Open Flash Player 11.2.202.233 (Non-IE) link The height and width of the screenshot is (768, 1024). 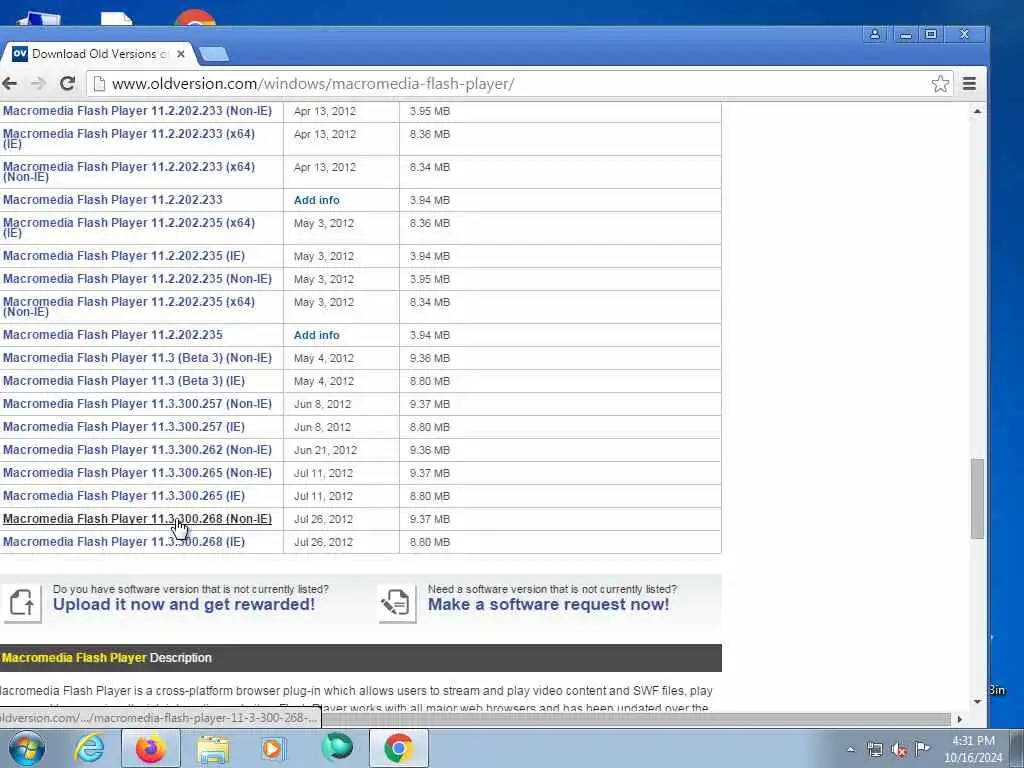click(137, 111)
